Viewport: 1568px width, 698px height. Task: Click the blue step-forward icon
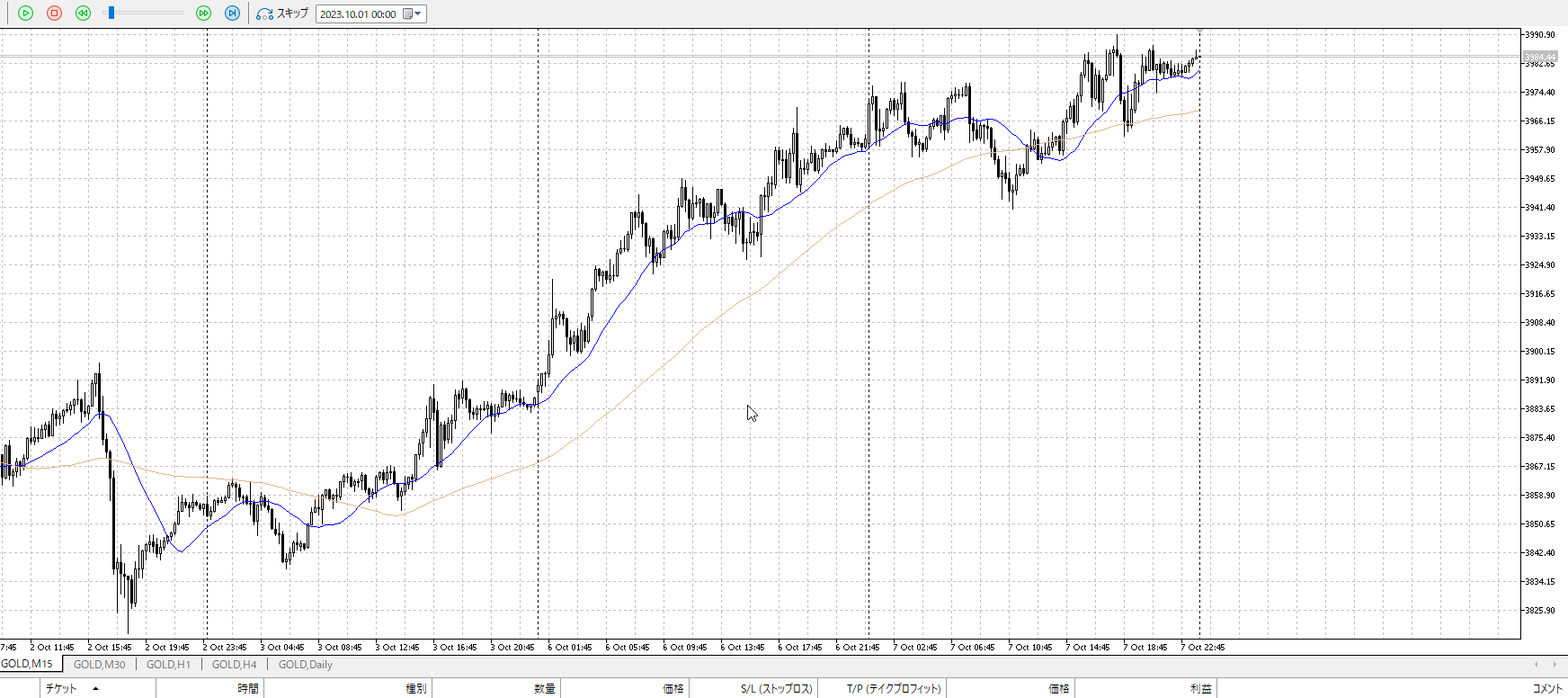click(x=232, y=13)
